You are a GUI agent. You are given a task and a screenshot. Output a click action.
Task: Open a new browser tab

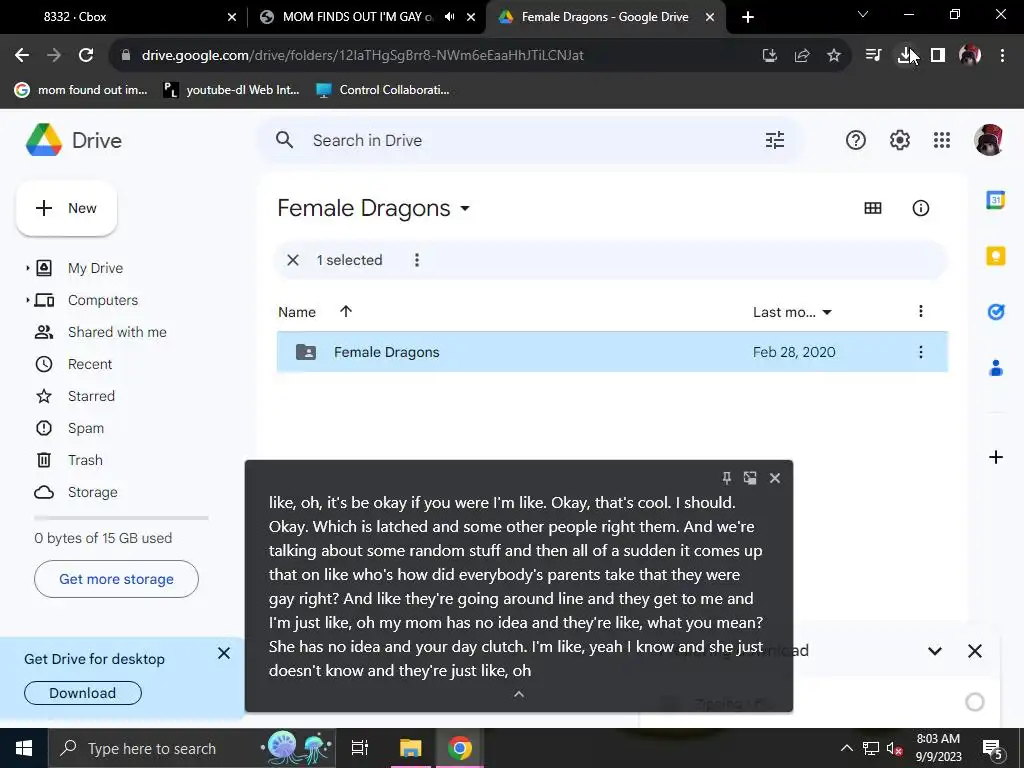748,17
